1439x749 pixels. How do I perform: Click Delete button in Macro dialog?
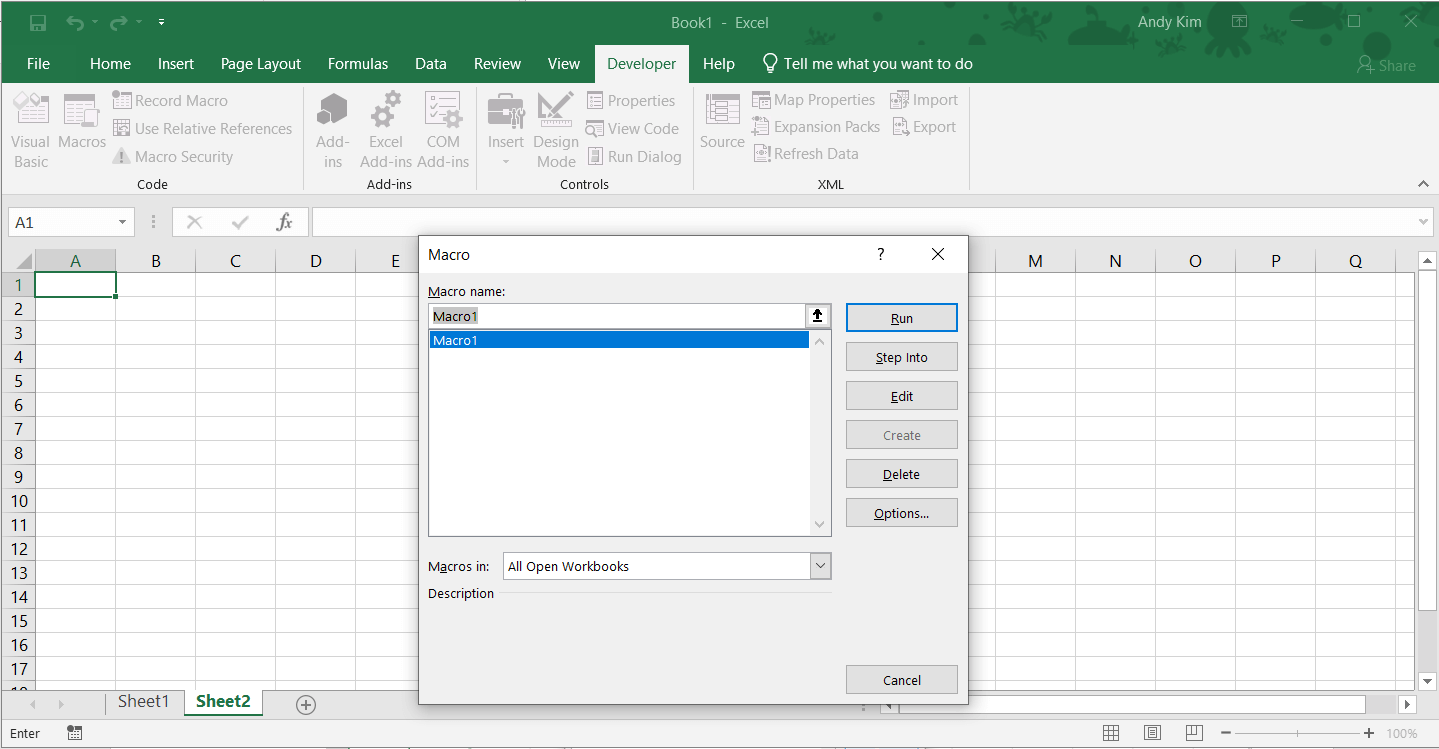pos(902,474)
